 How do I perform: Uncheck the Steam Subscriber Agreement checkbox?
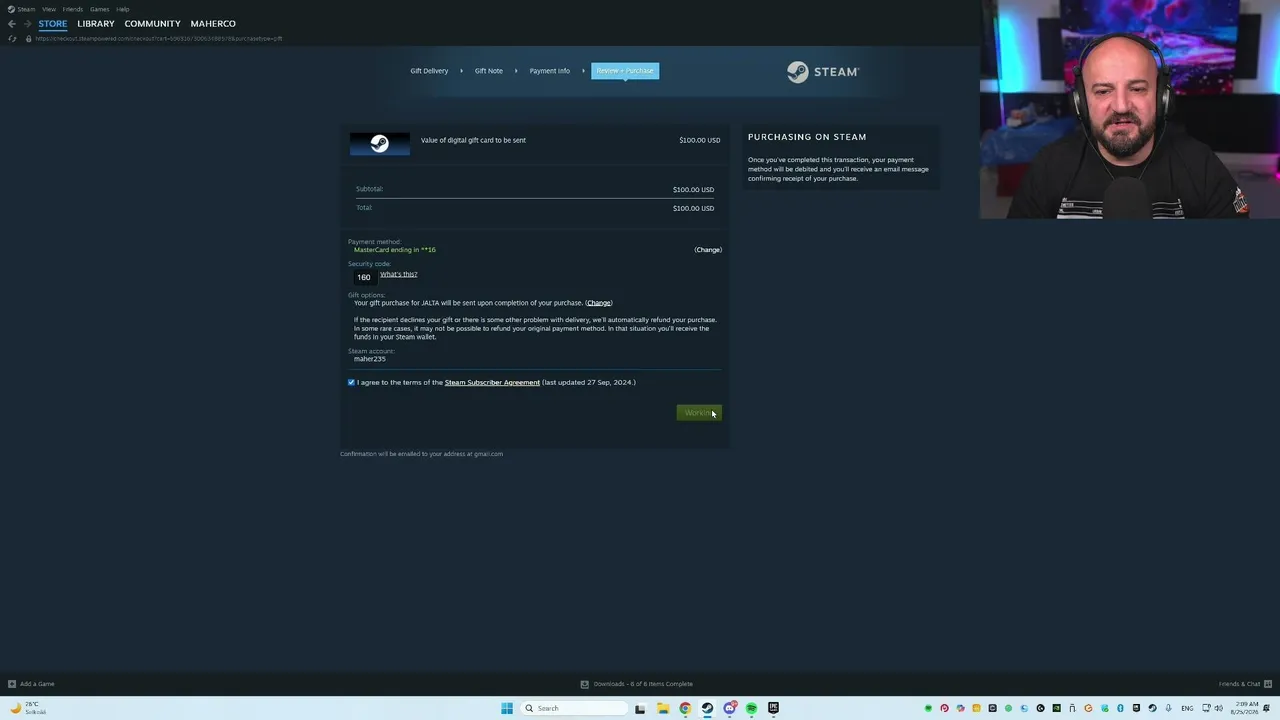click(351, 382)
